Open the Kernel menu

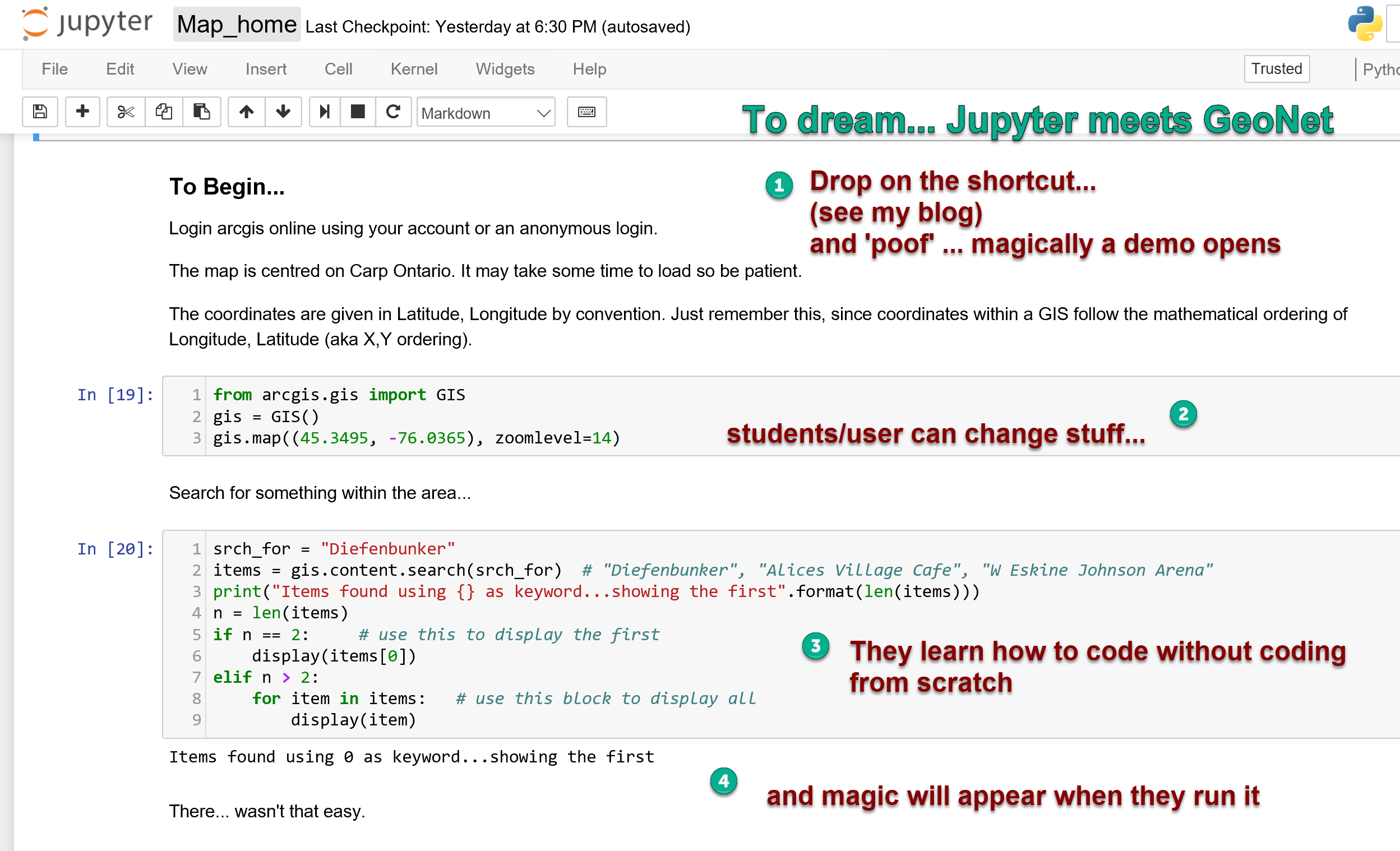(414, 70)
